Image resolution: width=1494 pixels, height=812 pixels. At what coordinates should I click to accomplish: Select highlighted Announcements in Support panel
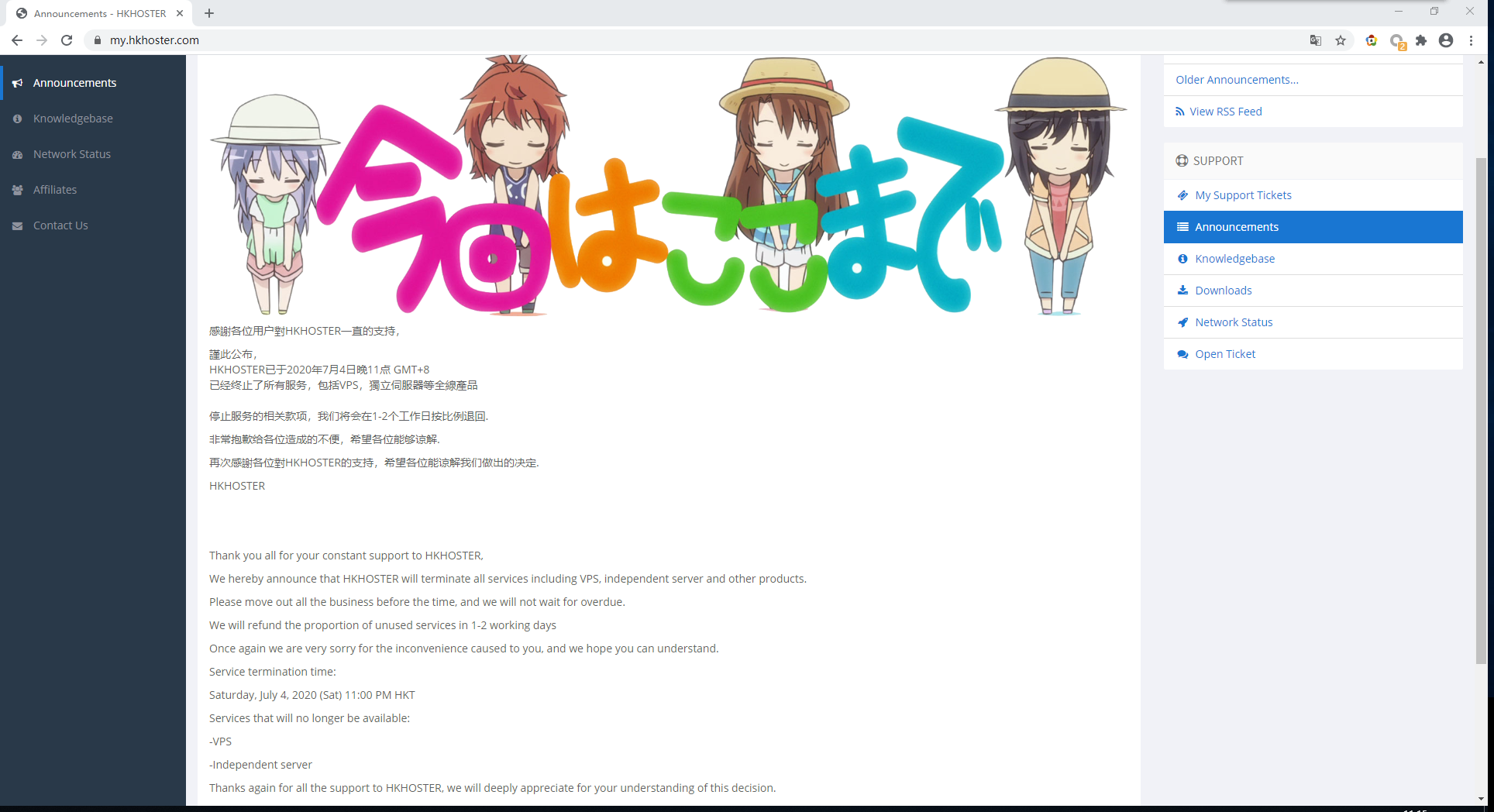[x=1313, y=227]
